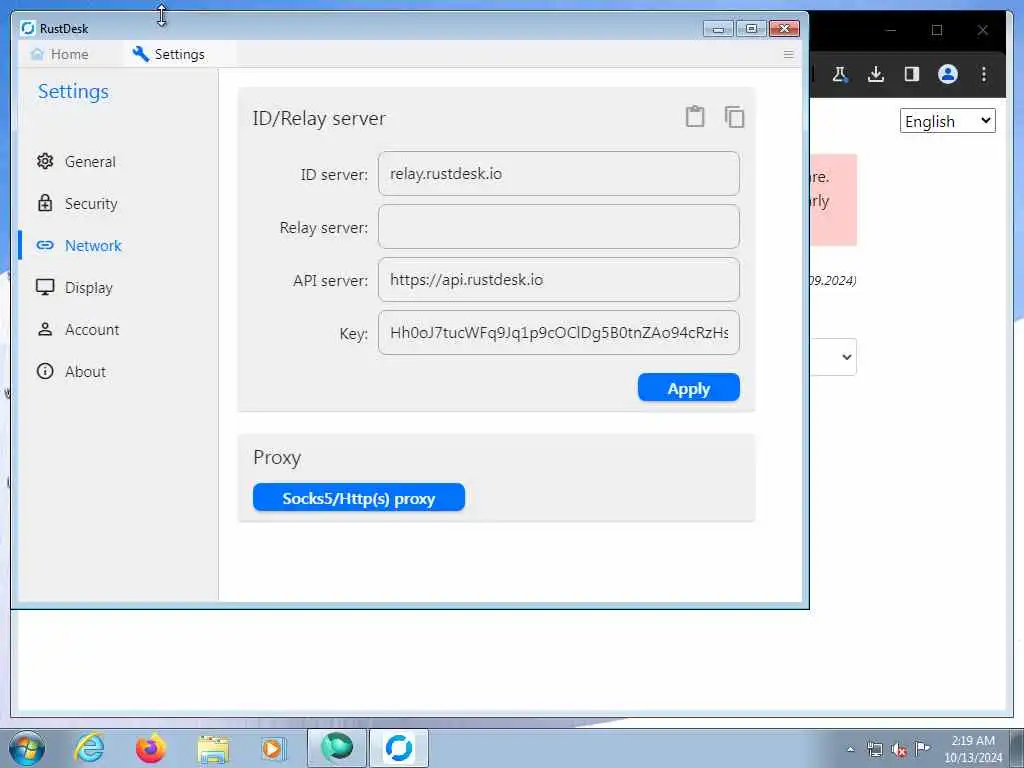Viewport: 1024px width, 768px height.
Task: Launch Firefox from taskbar
Action: [x=151, y=748]
